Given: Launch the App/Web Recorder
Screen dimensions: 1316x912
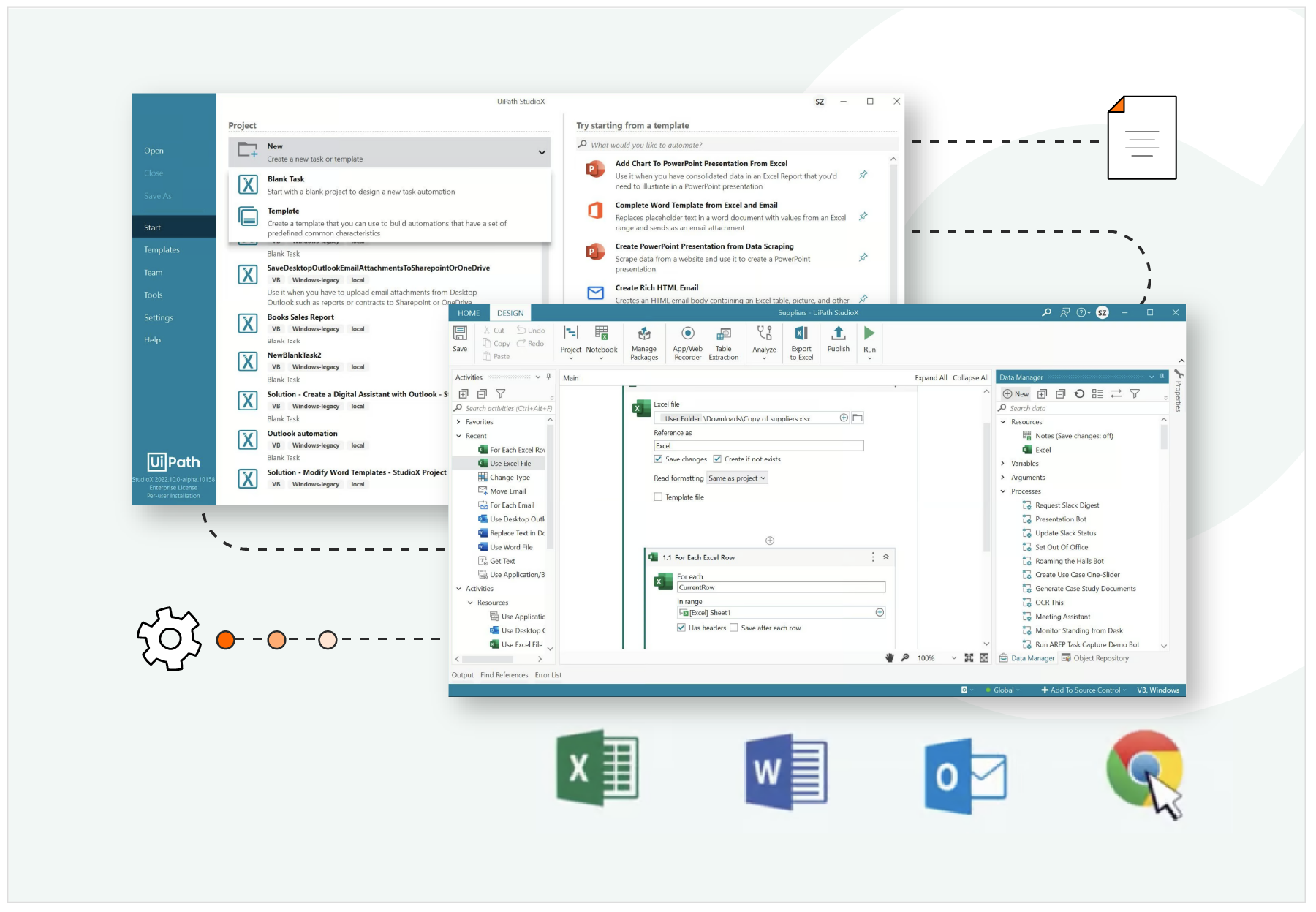Looking at the screenshot, I should (x=687, y=343).
